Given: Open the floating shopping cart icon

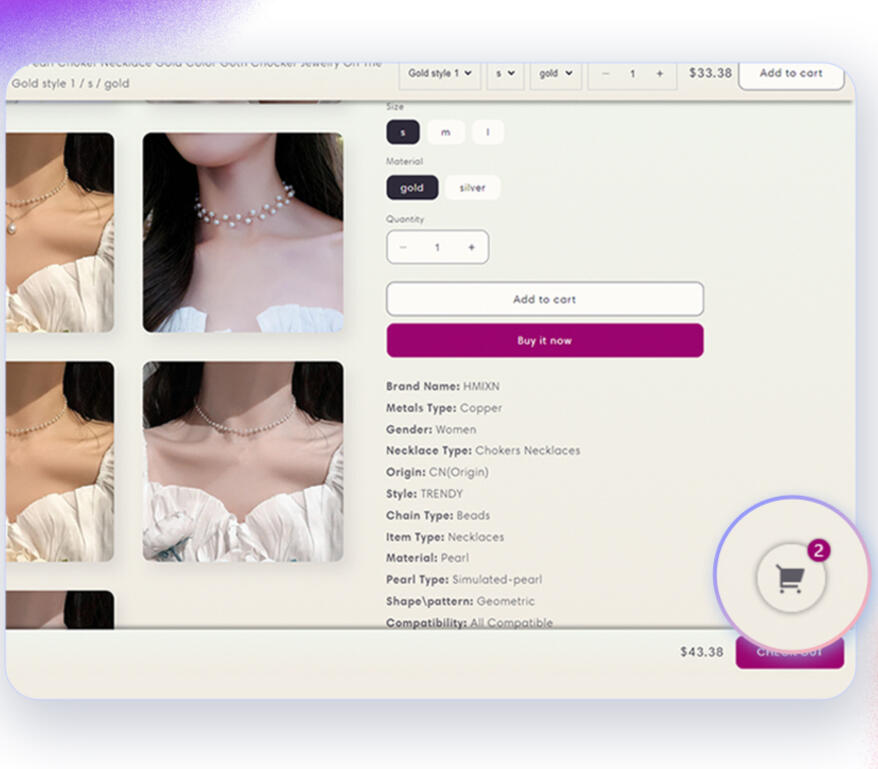Looking at the screenshot, I should point(790,578).
